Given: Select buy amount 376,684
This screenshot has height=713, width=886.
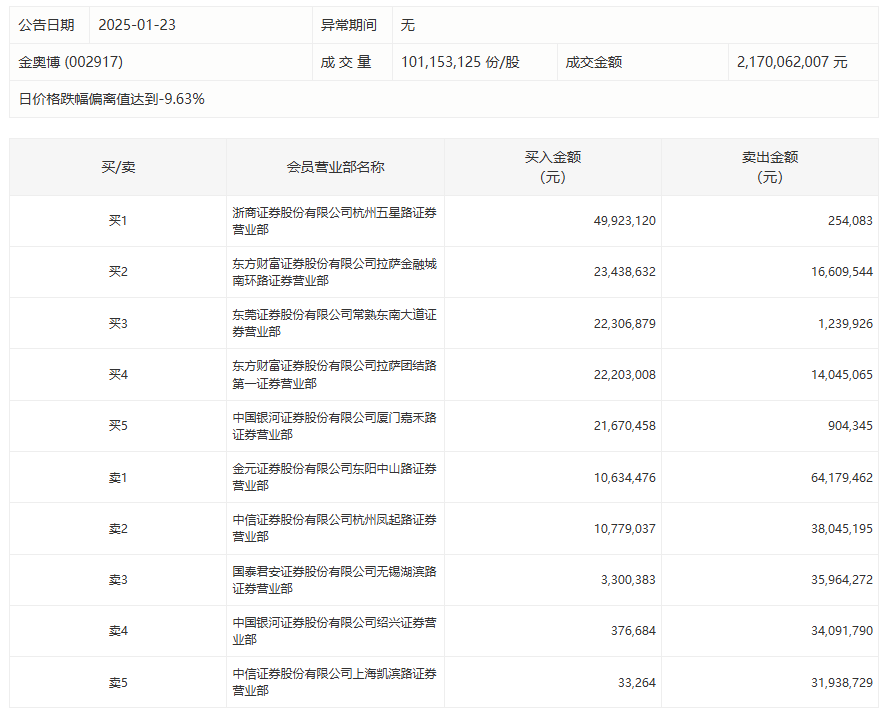Looking at the screenshot, I should coord(633,631).
